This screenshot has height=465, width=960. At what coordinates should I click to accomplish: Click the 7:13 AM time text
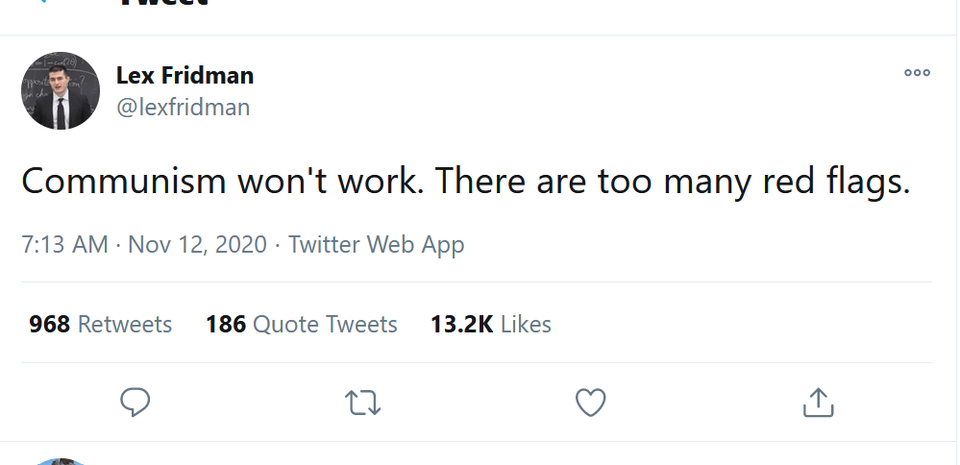pos(64,244)
